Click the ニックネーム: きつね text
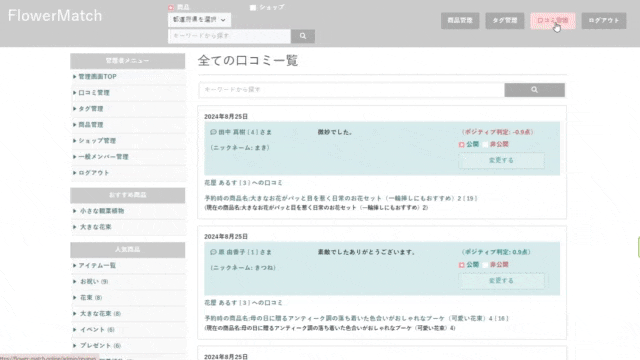The width and height of the screenshot is (640, 360). pyautogui.click(x=243, y=268)
